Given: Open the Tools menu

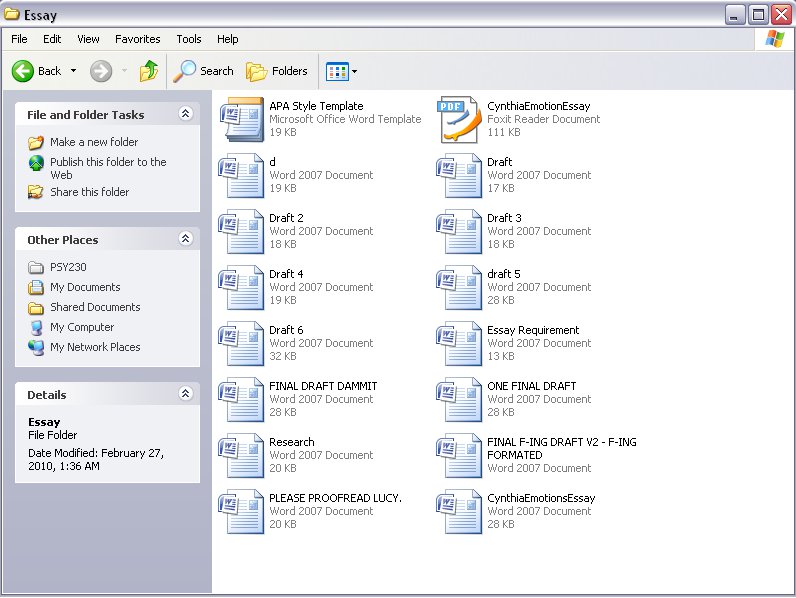Looking at the screenshot, I should (x=189, y=39).
